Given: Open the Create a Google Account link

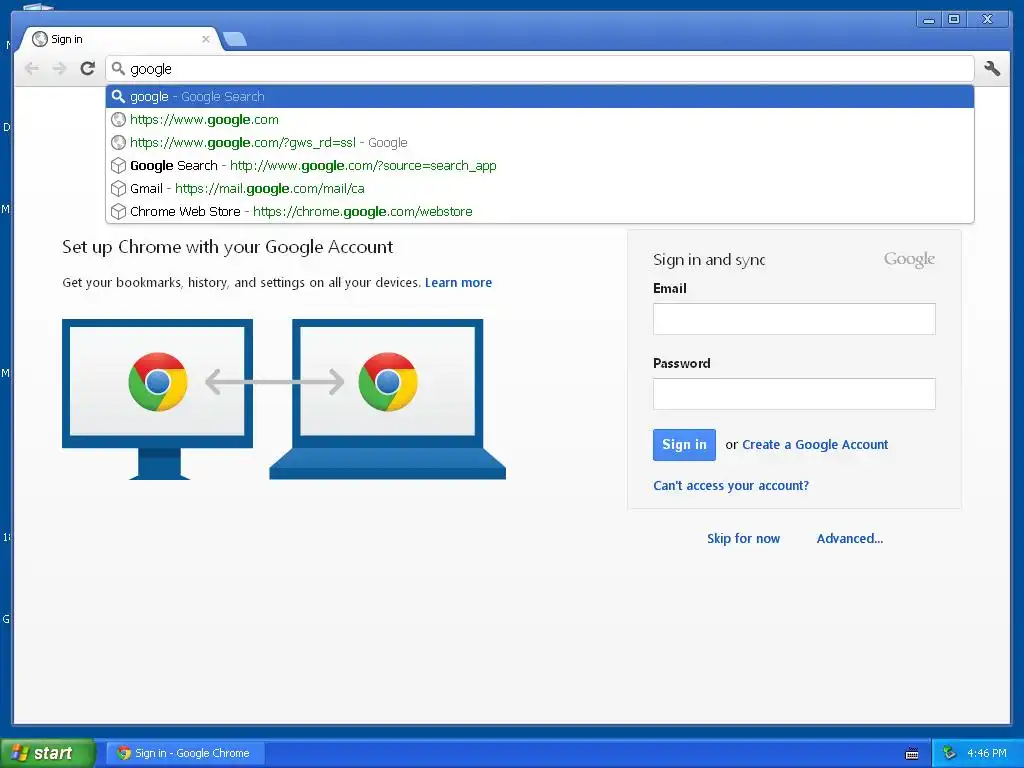Looking at the screenshot, I should click(x=815, y=445).
